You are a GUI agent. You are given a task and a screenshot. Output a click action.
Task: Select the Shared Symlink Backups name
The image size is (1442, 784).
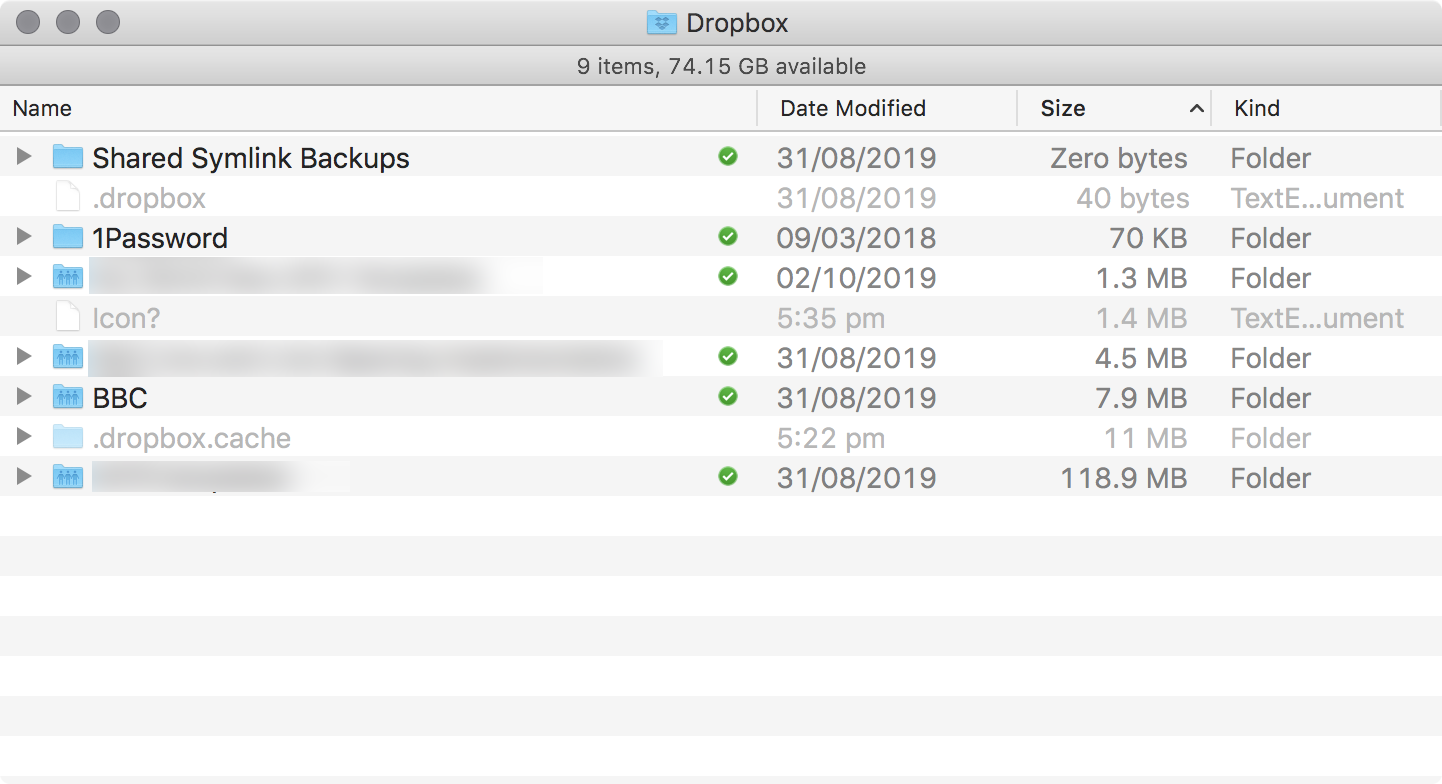coord(251,158)
